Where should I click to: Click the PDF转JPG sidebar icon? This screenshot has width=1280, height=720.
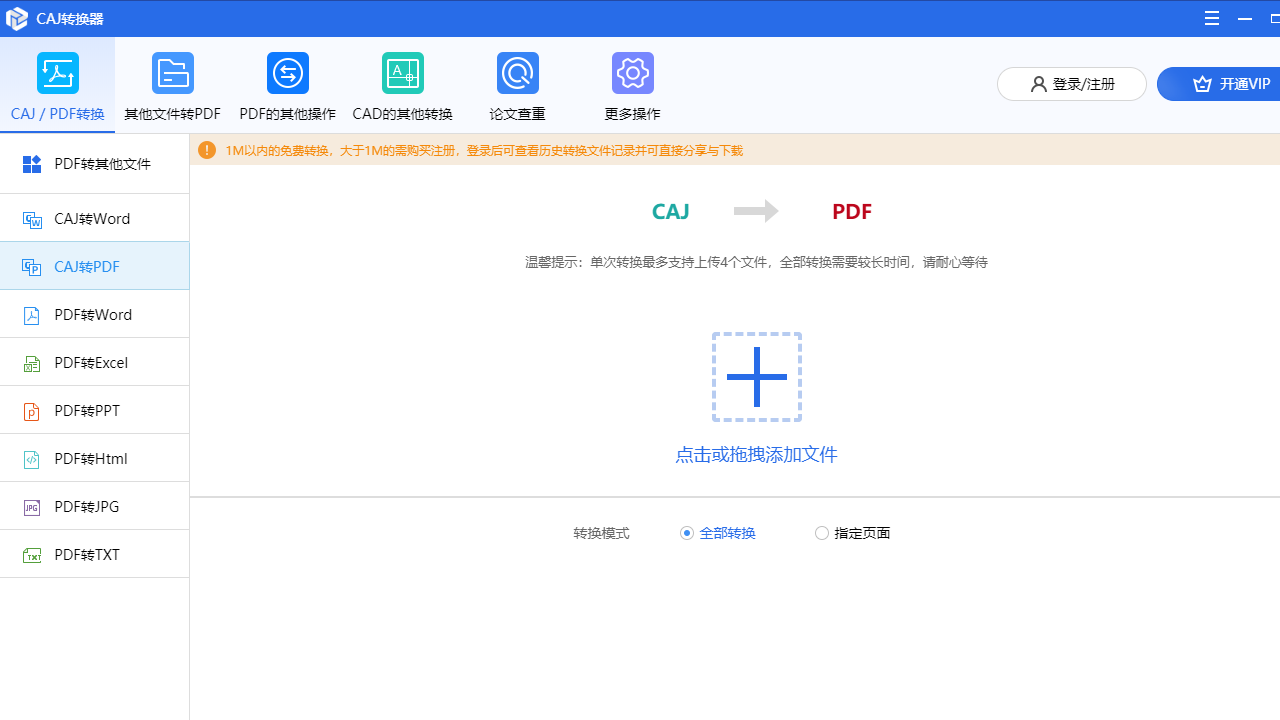point(32,507)
